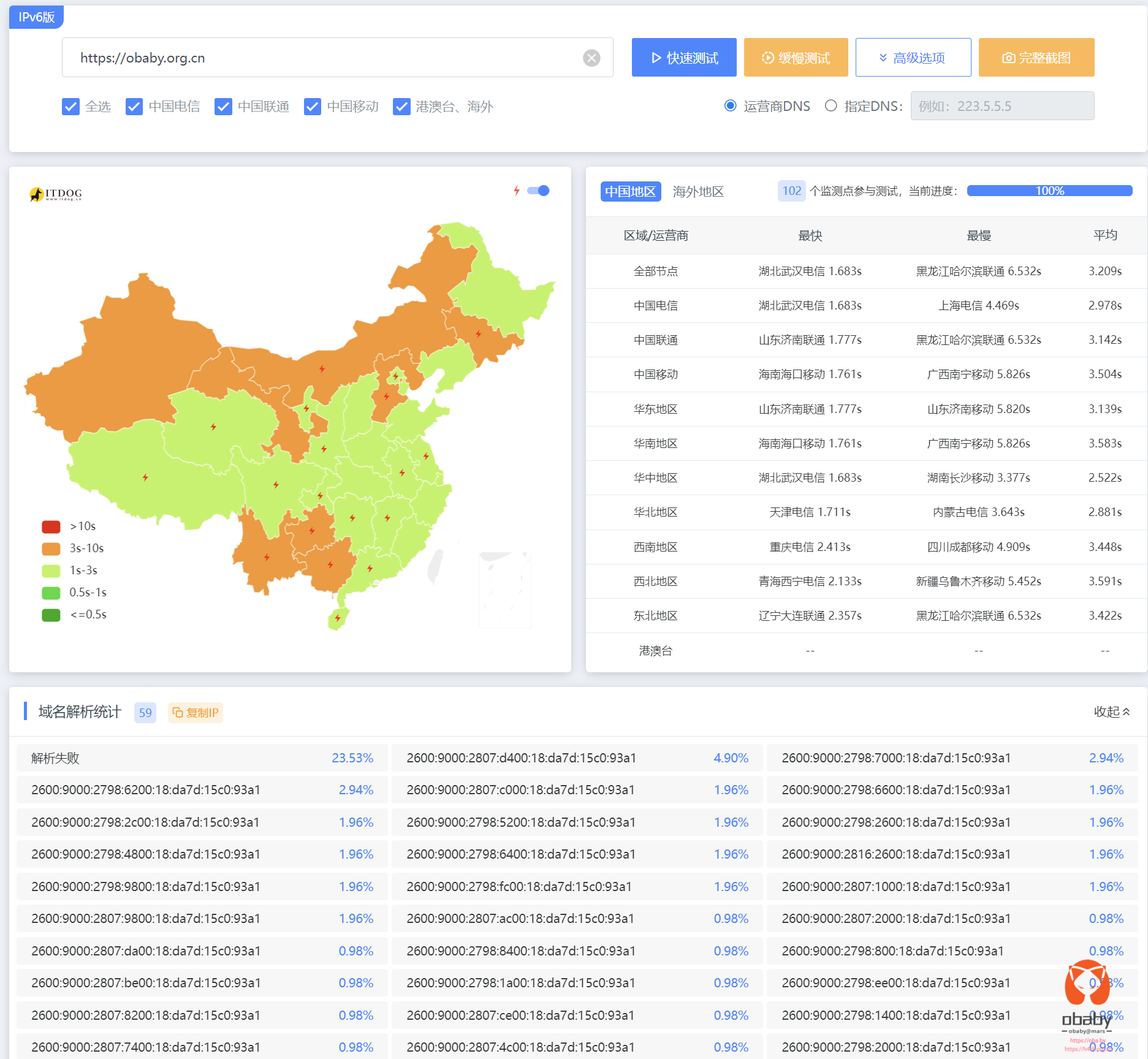Clear the URL using the X icon

tap(591, 58)
